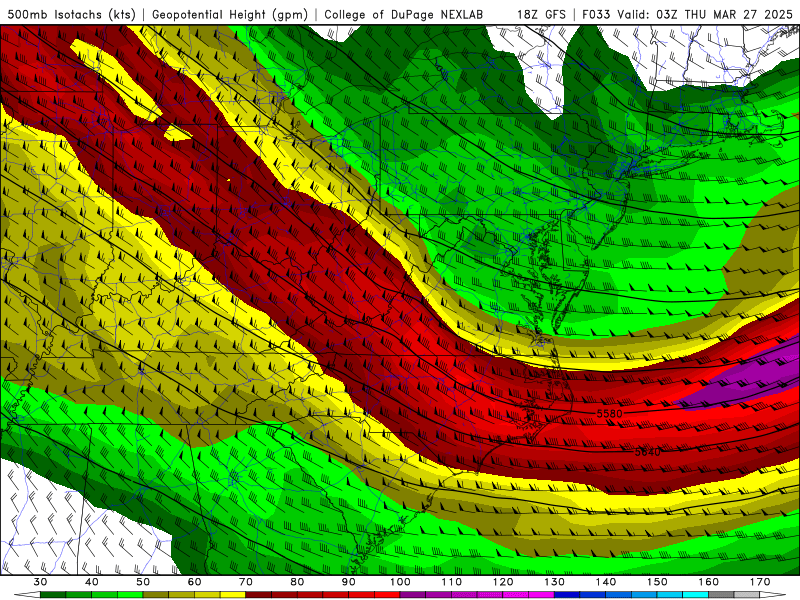
Task: Click the 130 knots legend value
Action: click(x=554, y=582)
